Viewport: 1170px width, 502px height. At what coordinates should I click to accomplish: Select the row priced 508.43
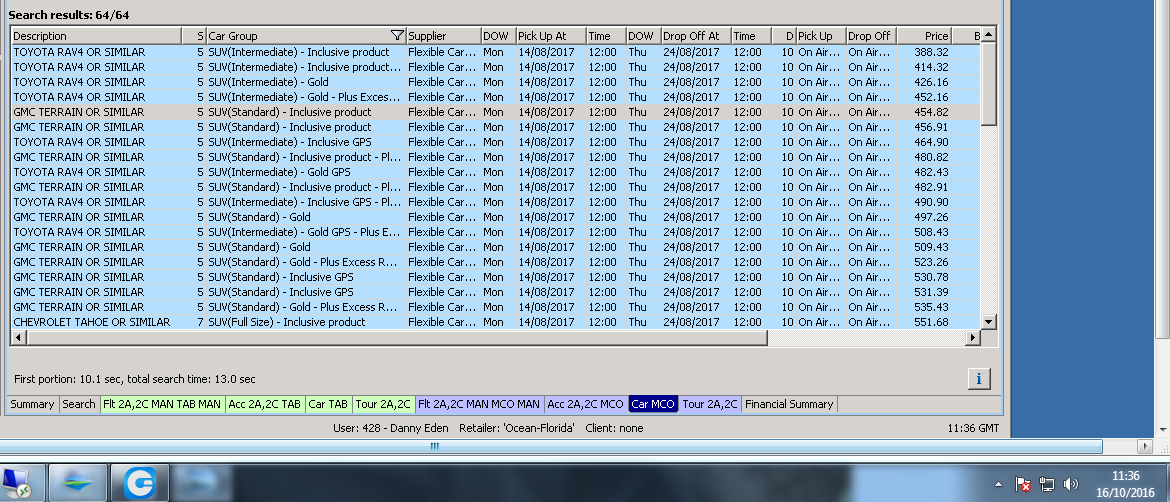pyautogui.click(x=495, y=232)
